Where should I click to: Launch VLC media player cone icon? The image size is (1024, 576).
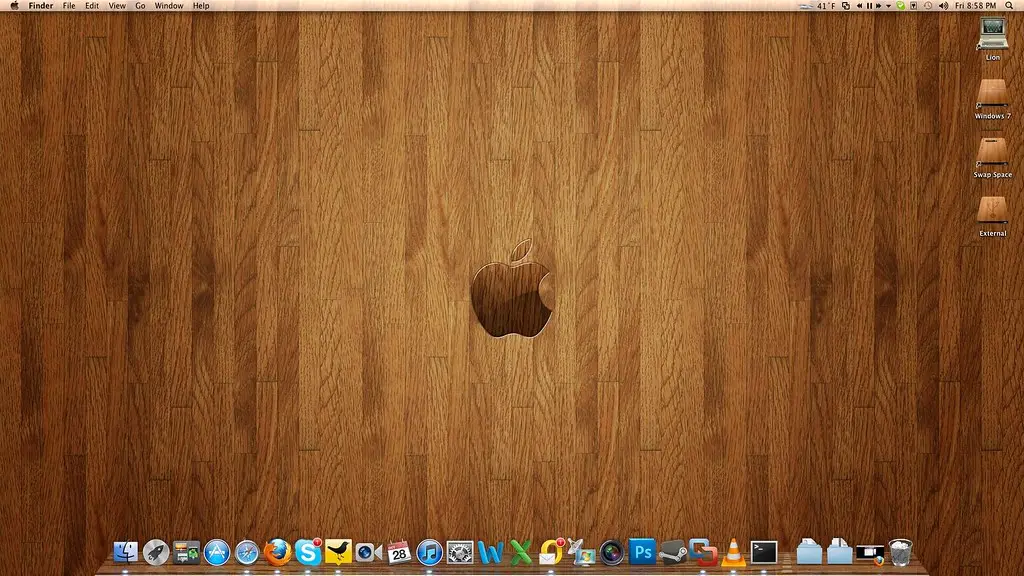pyautogui.click(x=733, y=552)
